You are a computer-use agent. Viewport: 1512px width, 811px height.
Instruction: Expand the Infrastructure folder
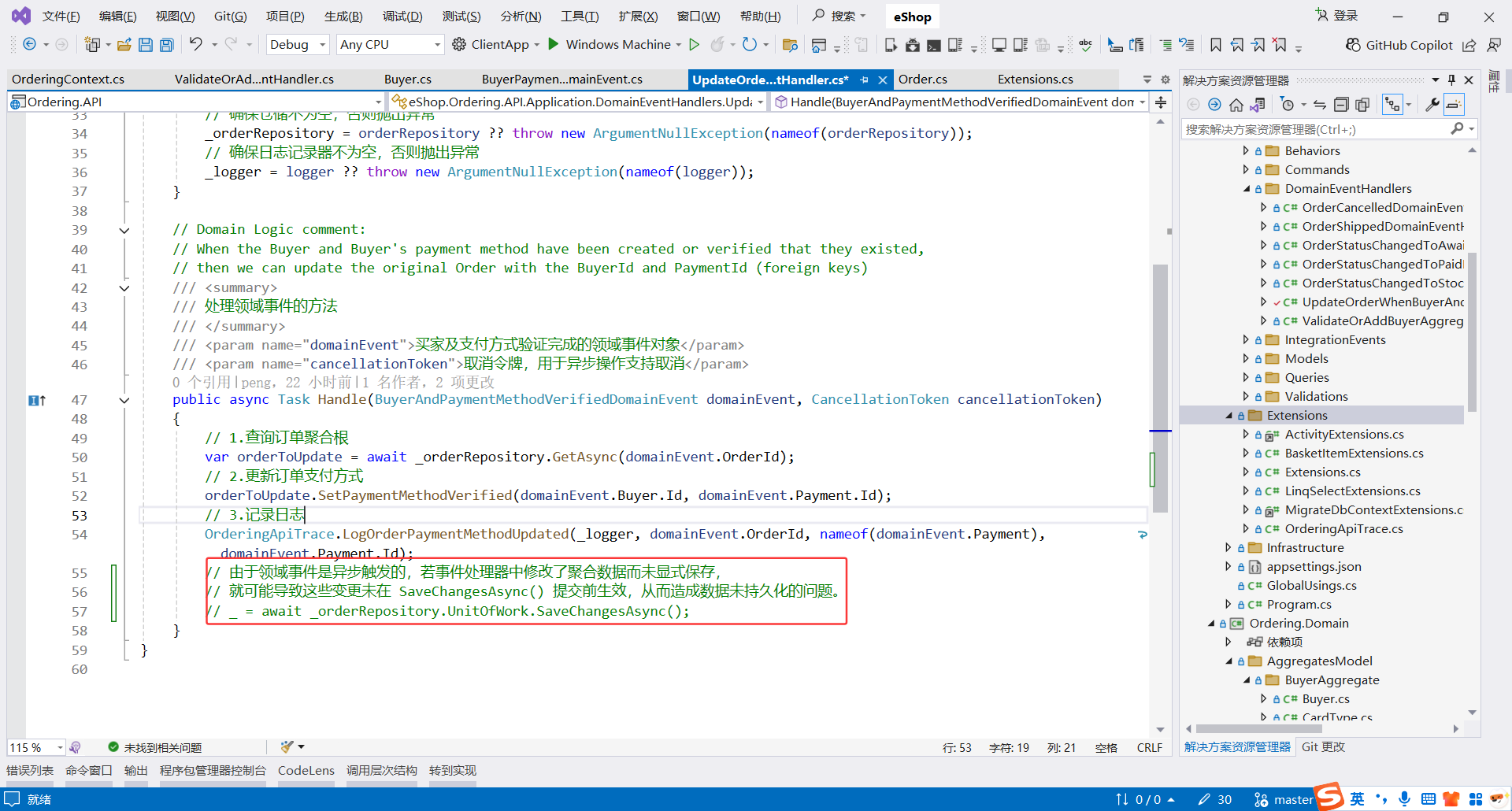click(1228, 547)
